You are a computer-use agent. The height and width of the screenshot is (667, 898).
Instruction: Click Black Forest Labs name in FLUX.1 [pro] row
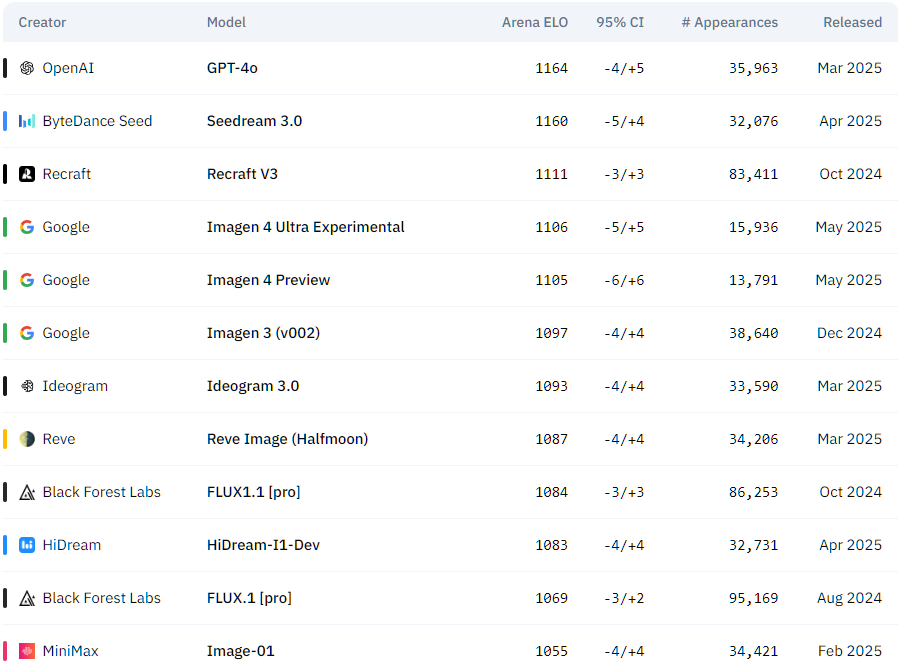coord(101,598)
